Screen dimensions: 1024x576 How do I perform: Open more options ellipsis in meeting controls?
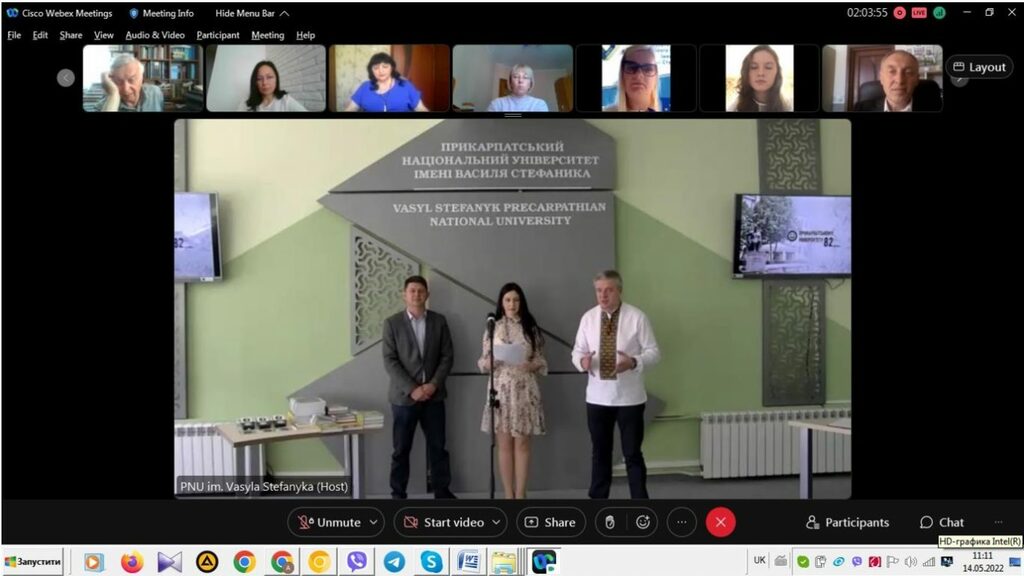[x=681, y=522]
